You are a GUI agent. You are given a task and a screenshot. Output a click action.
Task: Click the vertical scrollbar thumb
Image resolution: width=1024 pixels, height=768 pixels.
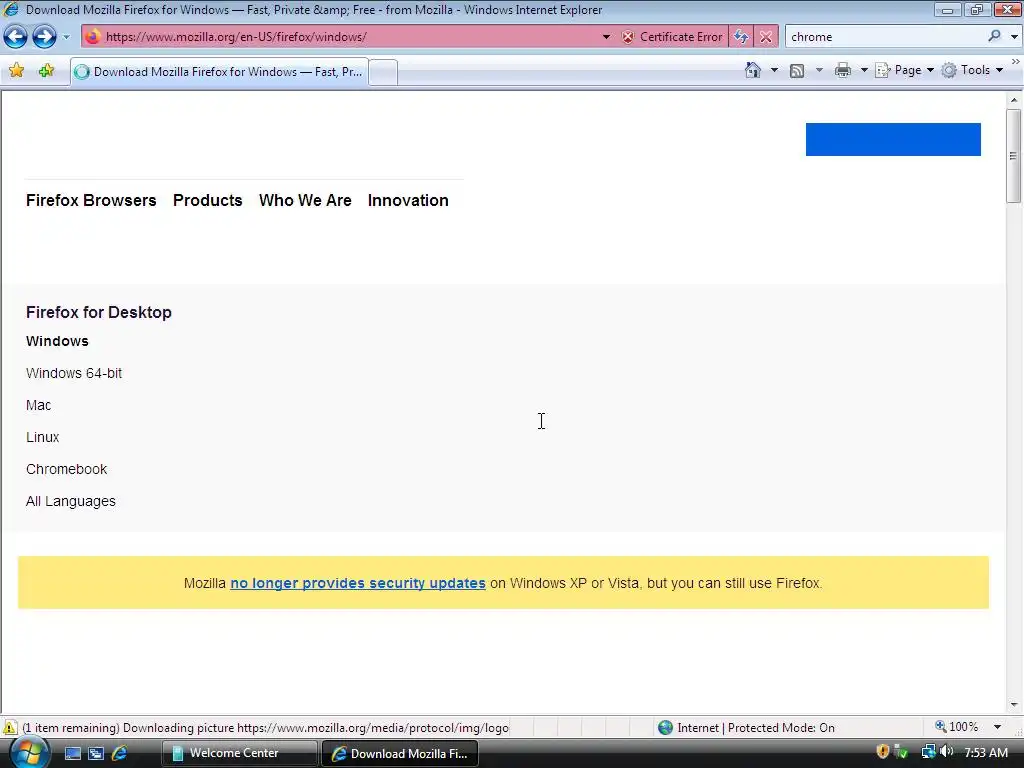[x=1014, y=156]
